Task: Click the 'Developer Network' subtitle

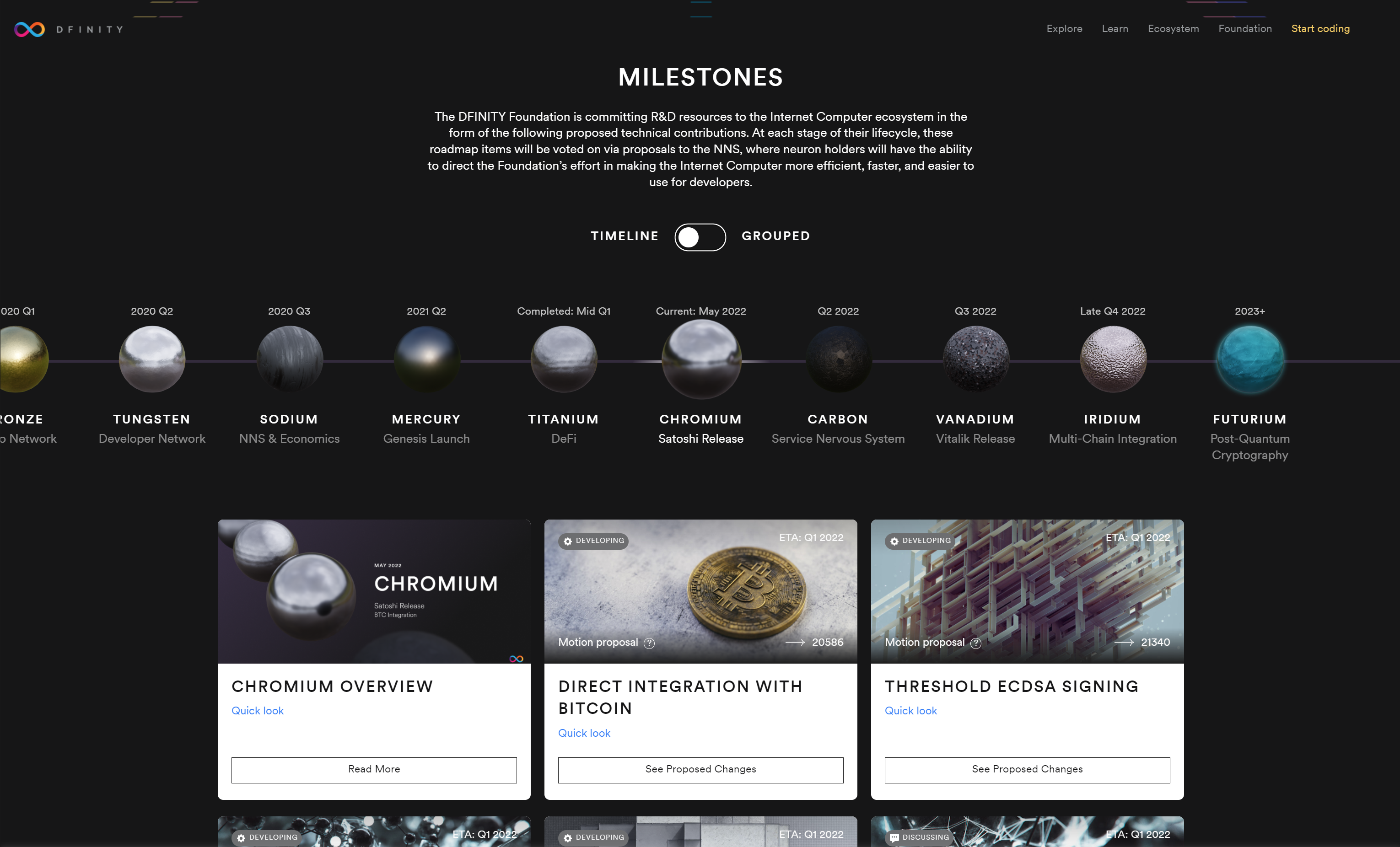Action: click(152, 439)
